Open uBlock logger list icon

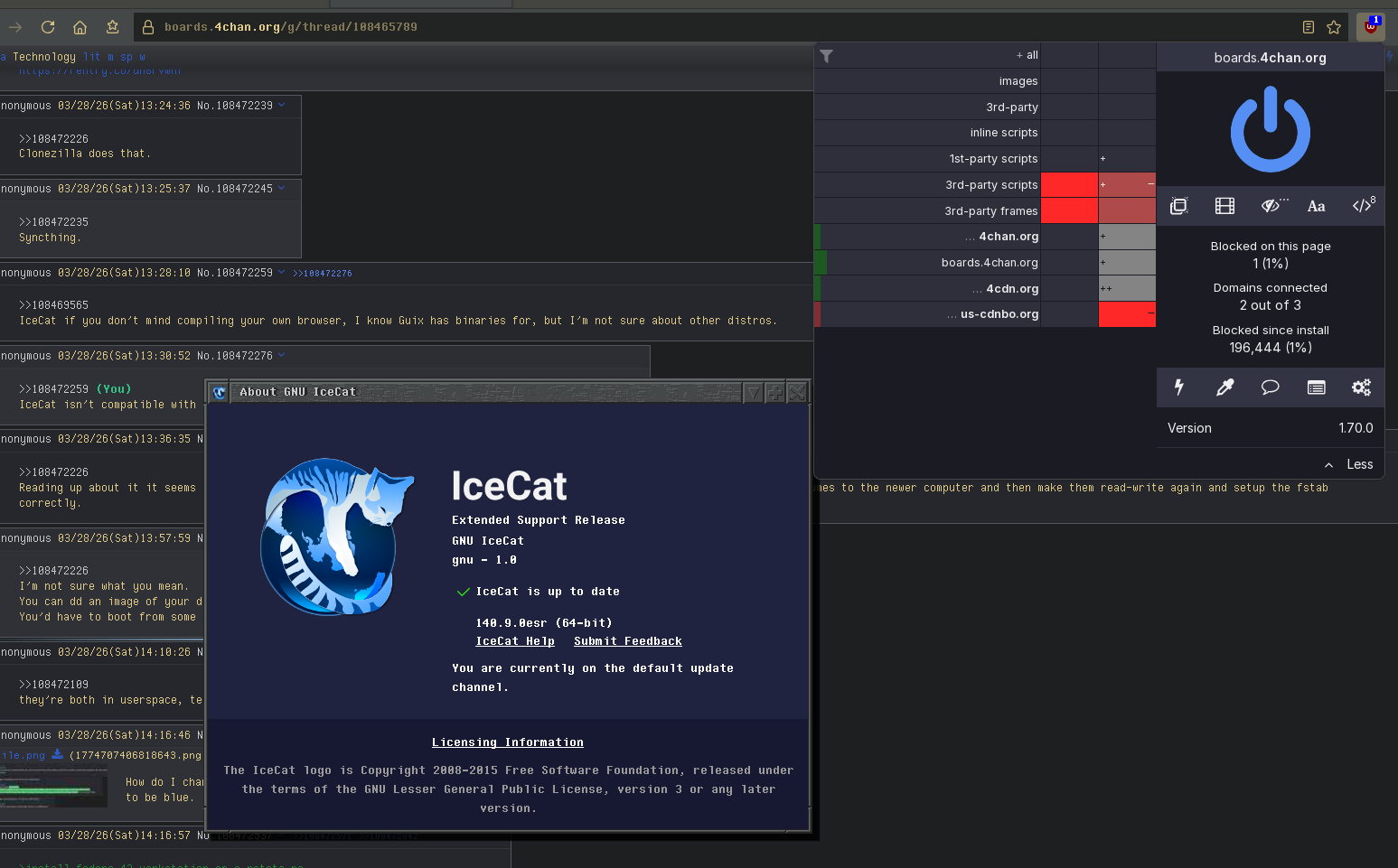point(1316,387)
